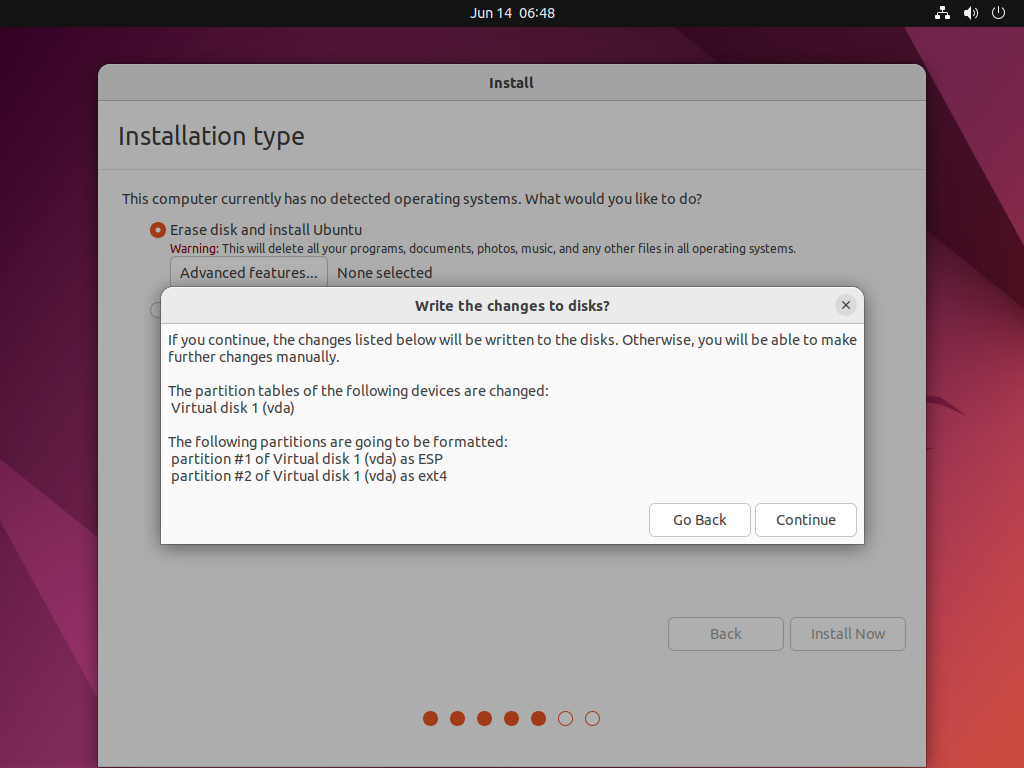Click the power icon in top bar
This screenshot has width=1024, height=768.
998,13
